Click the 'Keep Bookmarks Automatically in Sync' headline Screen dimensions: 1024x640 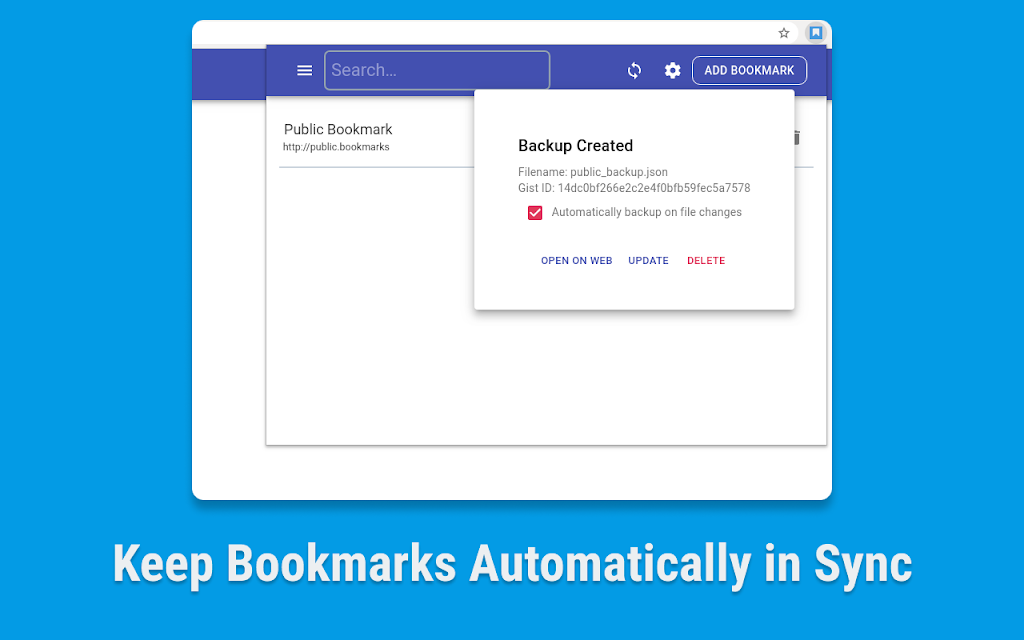tap(512, 565)
